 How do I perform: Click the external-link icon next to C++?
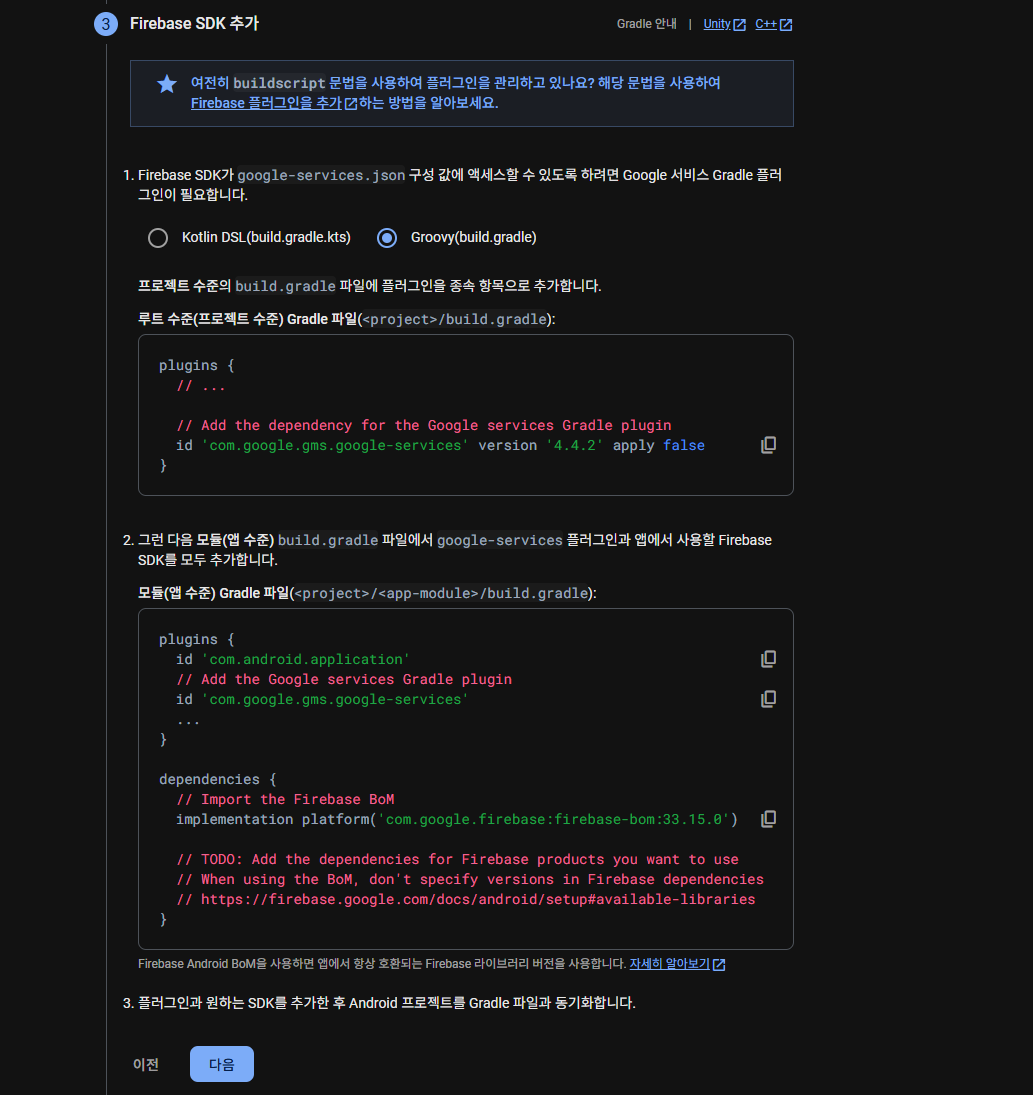786,24
